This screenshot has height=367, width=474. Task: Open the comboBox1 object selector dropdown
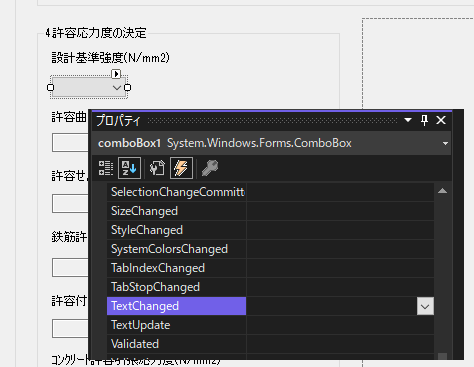point(445,143)
